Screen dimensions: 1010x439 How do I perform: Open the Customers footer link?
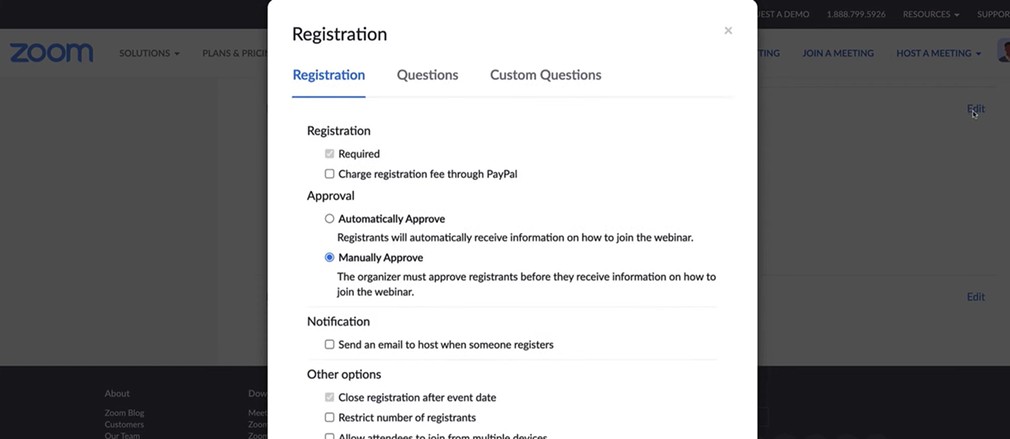tap(124, 425)
